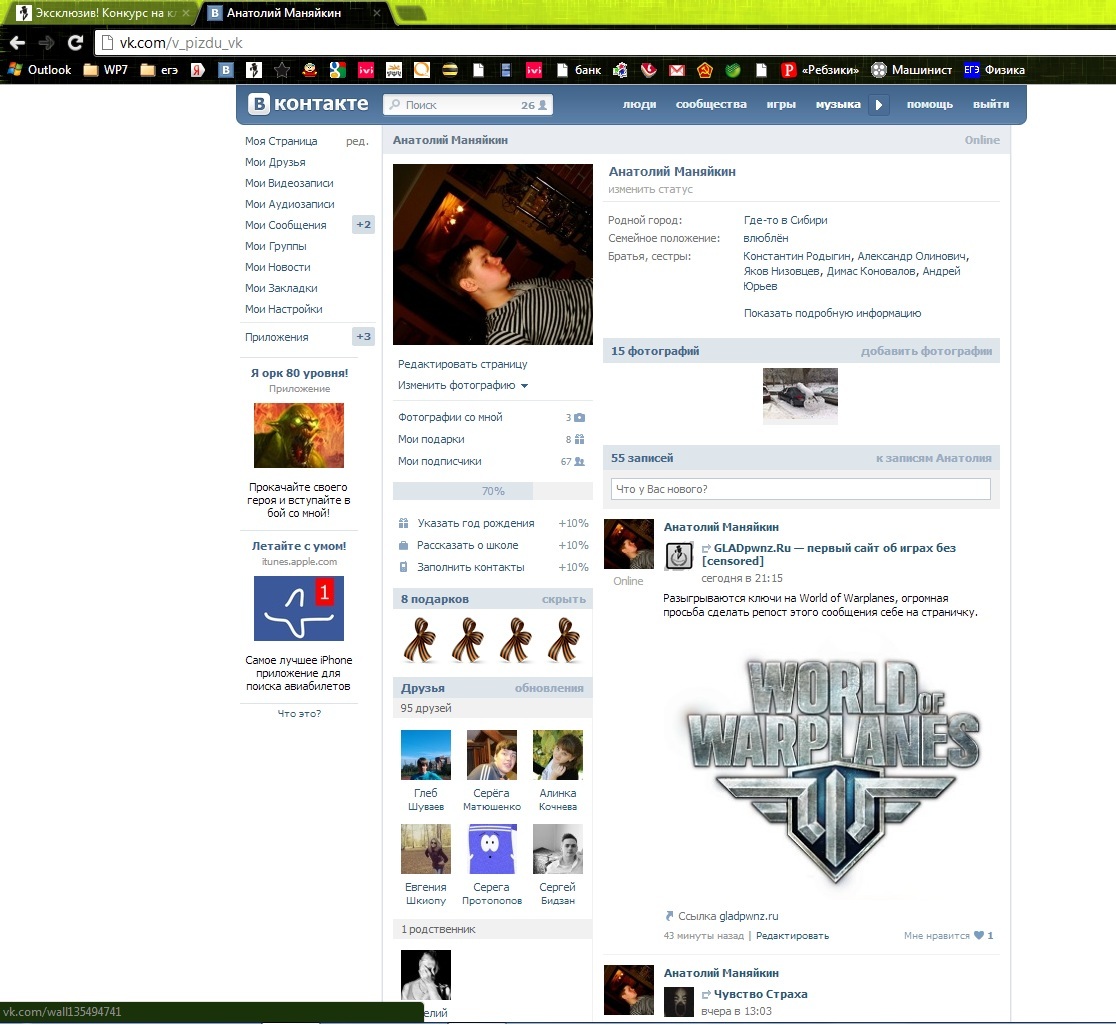The width and height of the screenshot is (1116, 1033).
Task: Click the subscribers icon beside Мои подписчики
Action: [579, 462]
